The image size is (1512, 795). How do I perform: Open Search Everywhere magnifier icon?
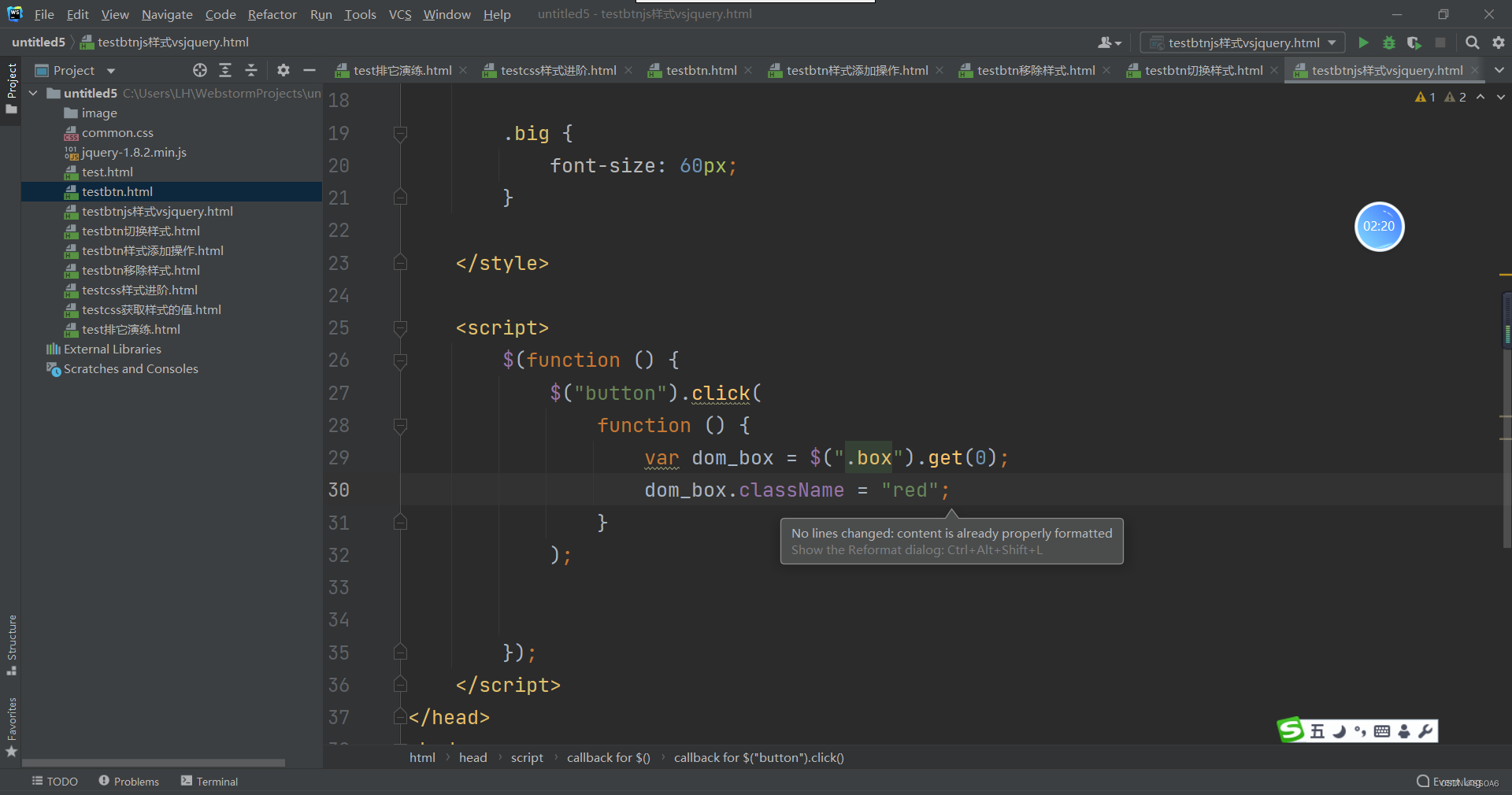pyautogui.click(x=1472, y=43)
